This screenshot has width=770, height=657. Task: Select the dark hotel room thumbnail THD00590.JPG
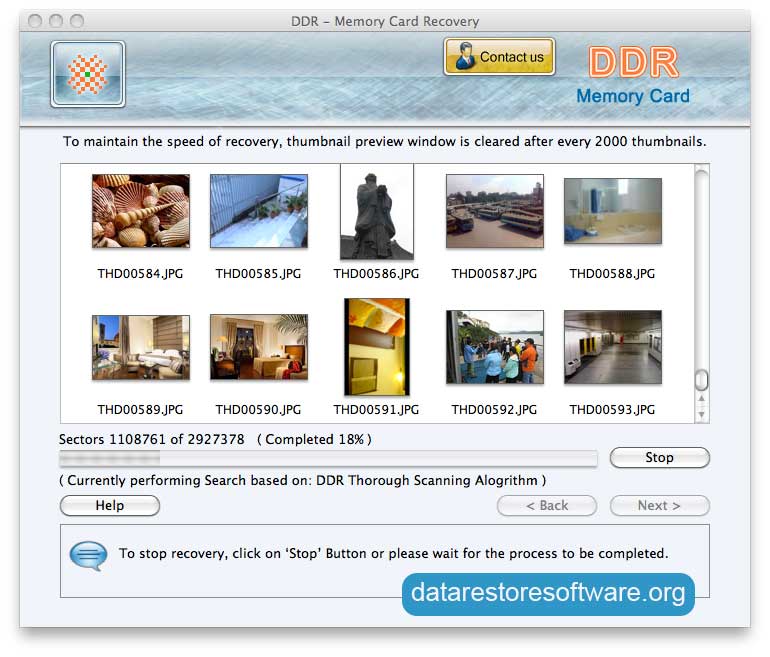point(259,348)
